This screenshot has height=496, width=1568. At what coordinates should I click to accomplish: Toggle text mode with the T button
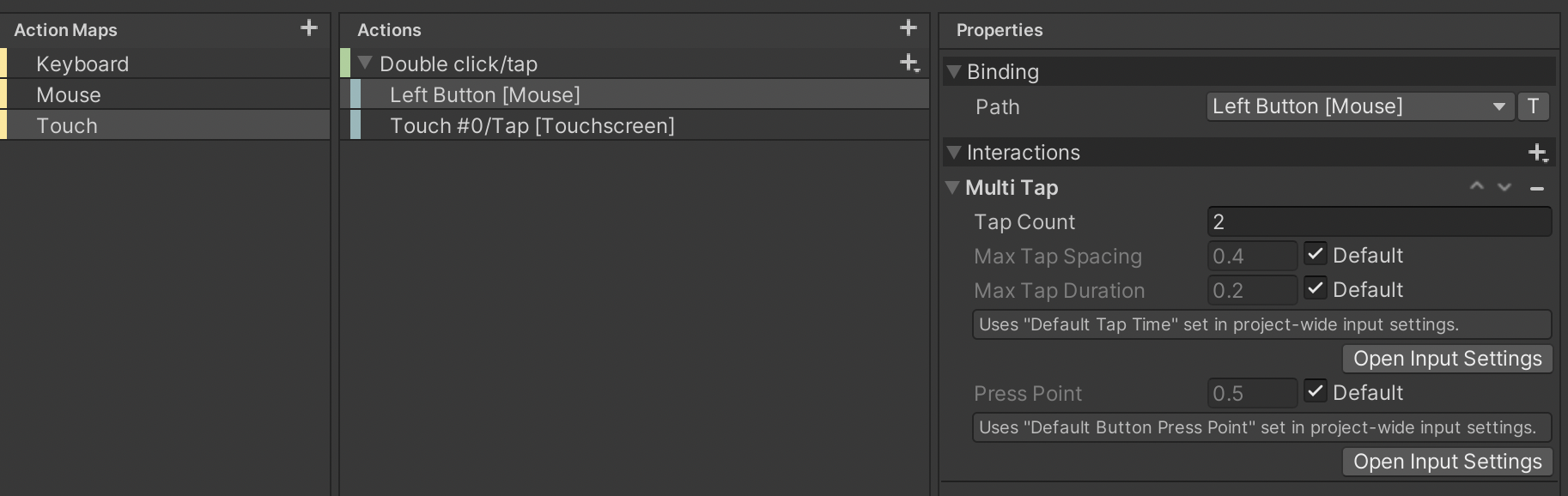pyautogui.click(x=1533, y=106)
